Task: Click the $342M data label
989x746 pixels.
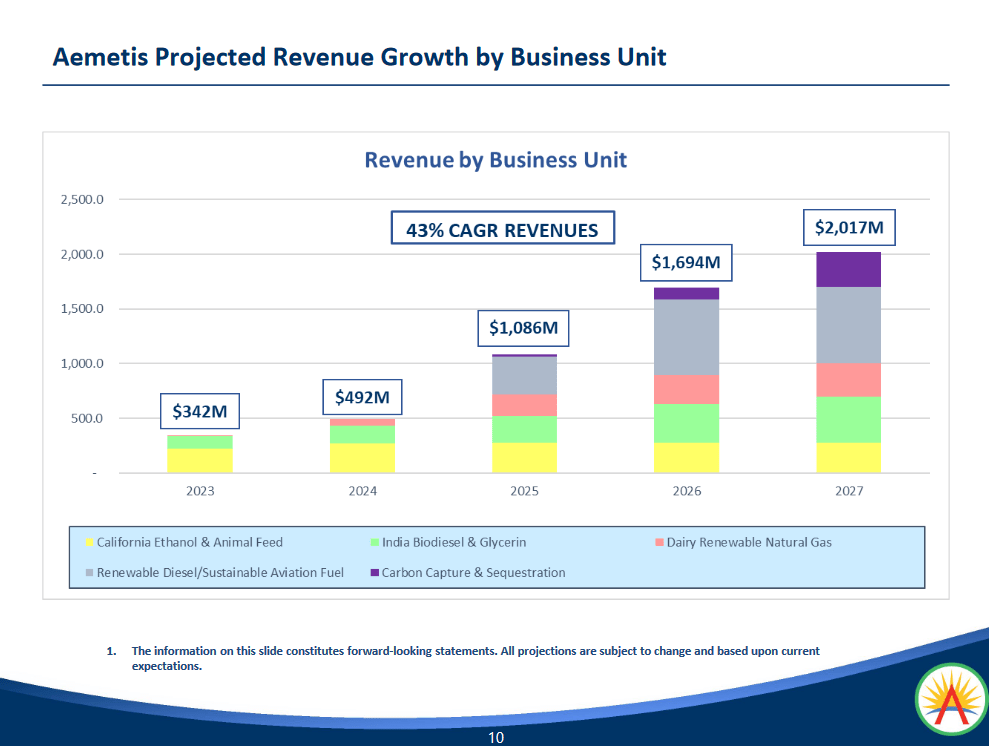Action: click(199, 411)
